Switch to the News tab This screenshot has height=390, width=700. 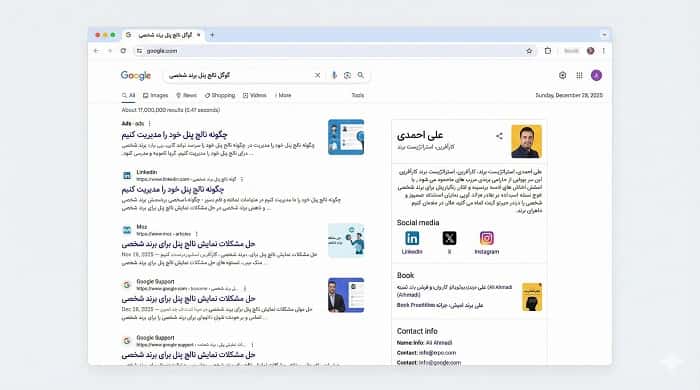(x=186, y=95)
